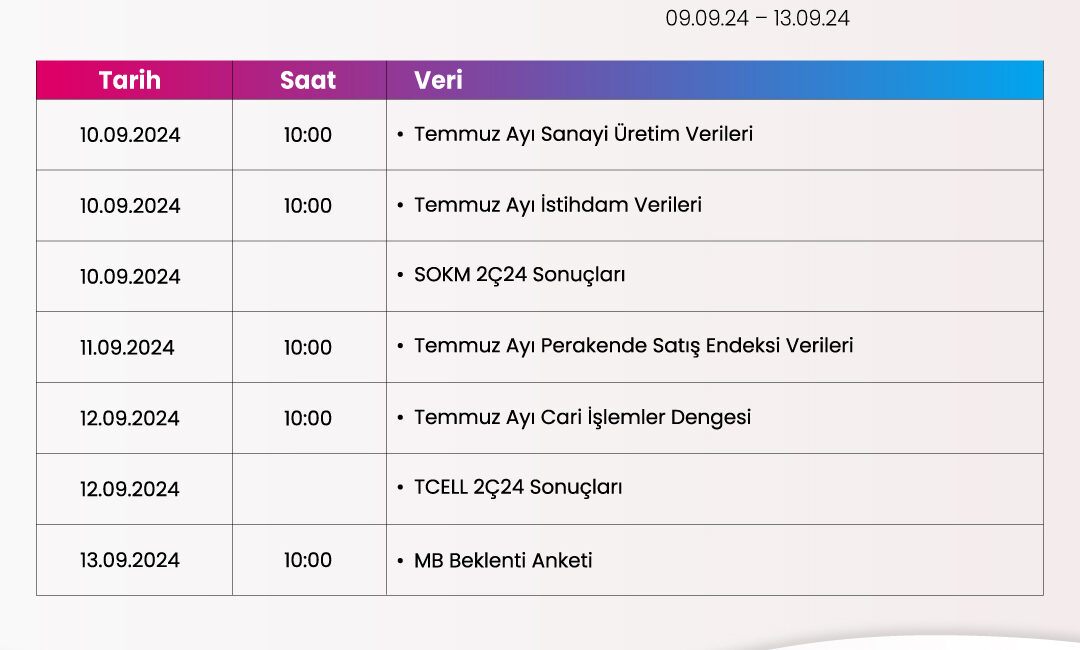Image resolution: width=1080 pixels, height=650 pixels.
Task: Select Temmuz Ayı Perakende Satış Endeksi Verileri
Action: click(x=634, y=346)
